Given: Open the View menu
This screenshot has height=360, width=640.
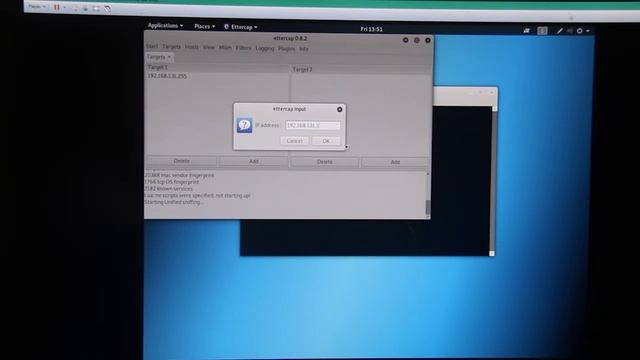Looking at the screenshot, I should click(209, 47).
